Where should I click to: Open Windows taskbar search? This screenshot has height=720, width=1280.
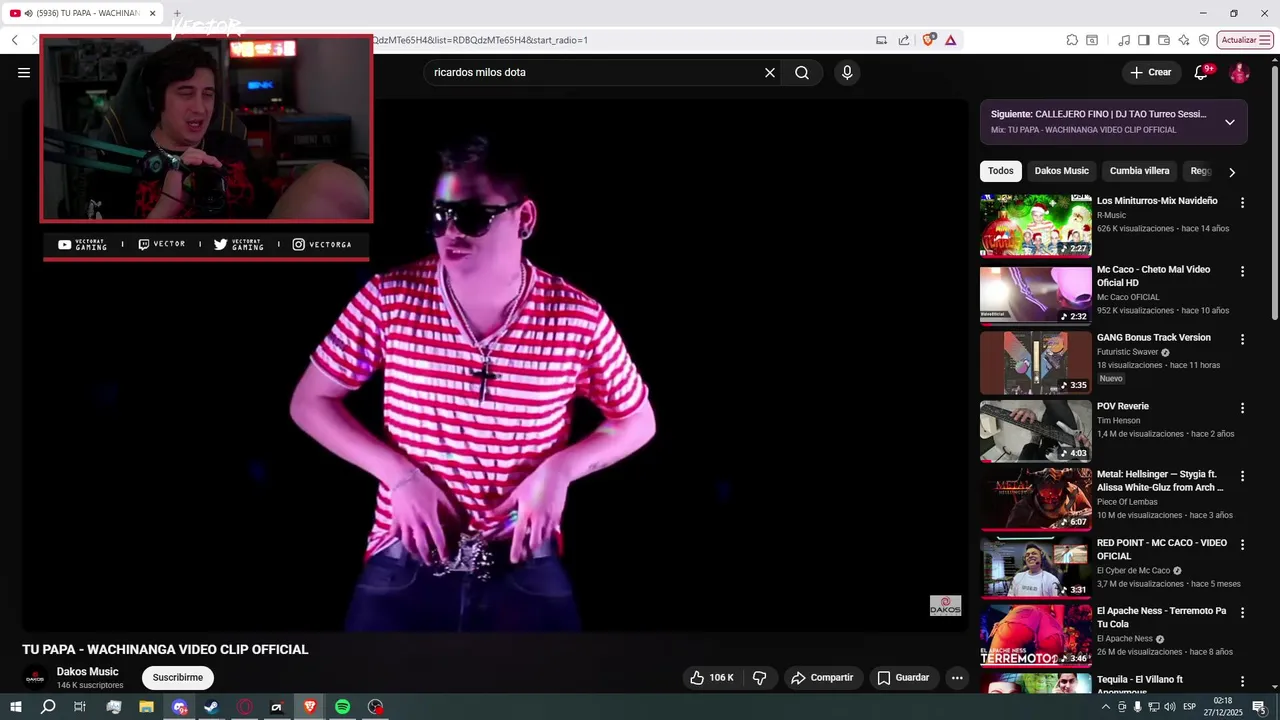pyautogui.click(x=48, y=707)
